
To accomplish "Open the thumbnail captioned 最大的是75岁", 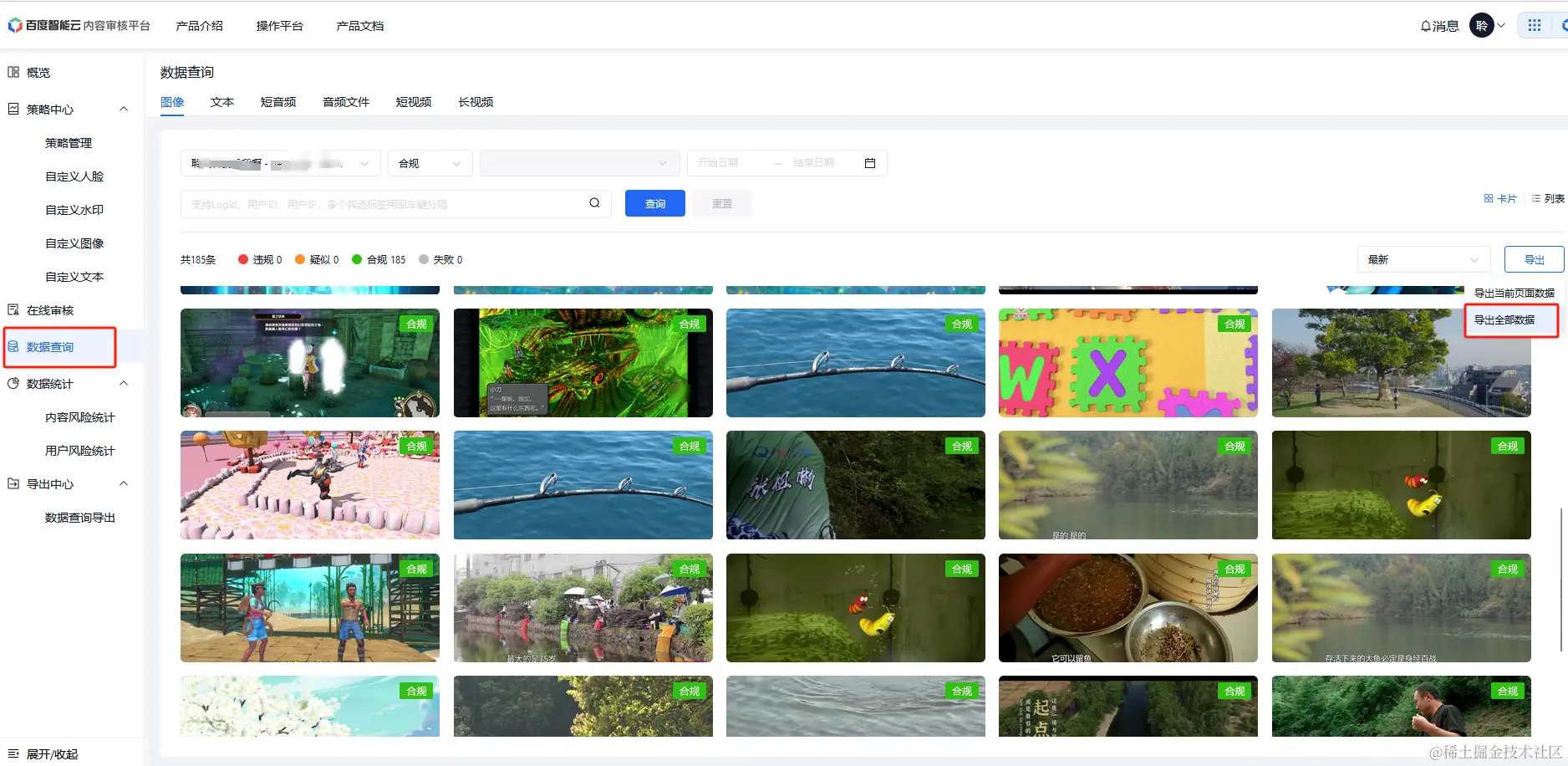I will [x=583, y=608].
